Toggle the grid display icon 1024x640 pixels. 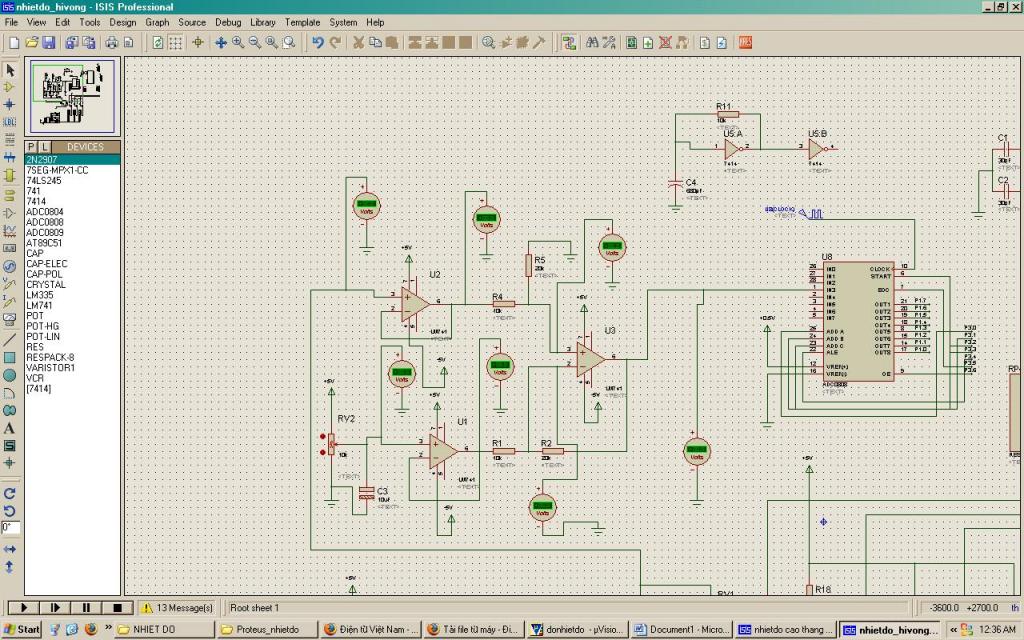(x=175, y=42)
